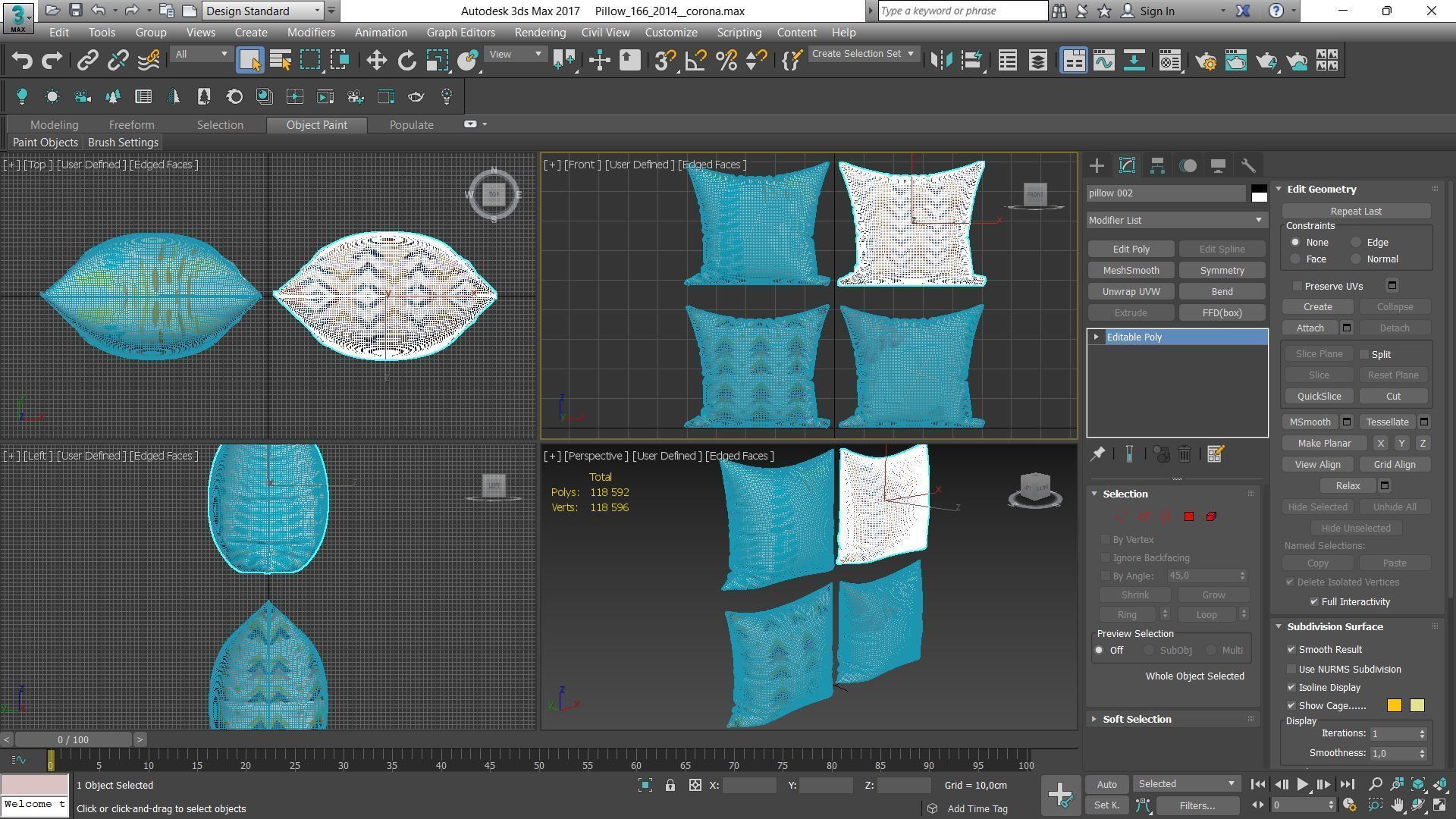Click the Redo arrow in main toolbar
The image size is (1456, 819).
pos(52,61)
